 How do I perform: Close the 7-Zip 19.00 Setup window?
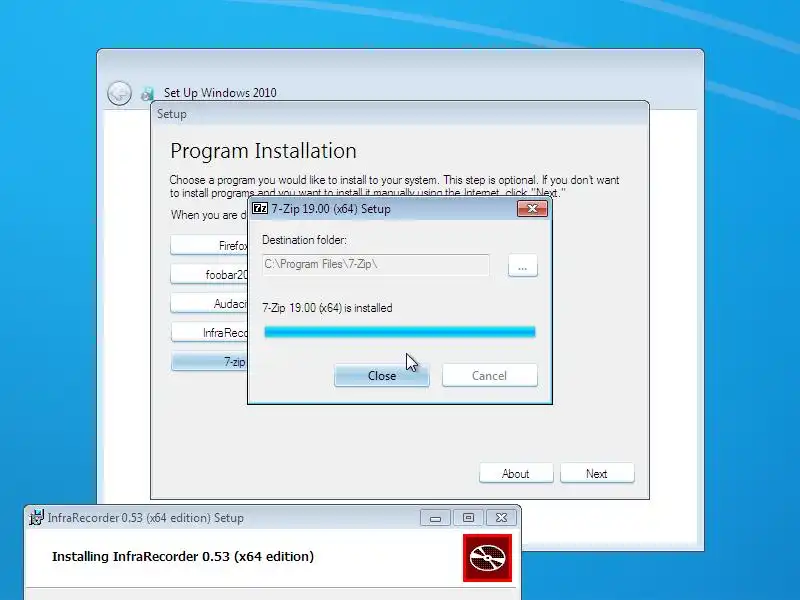click(532, 208)
